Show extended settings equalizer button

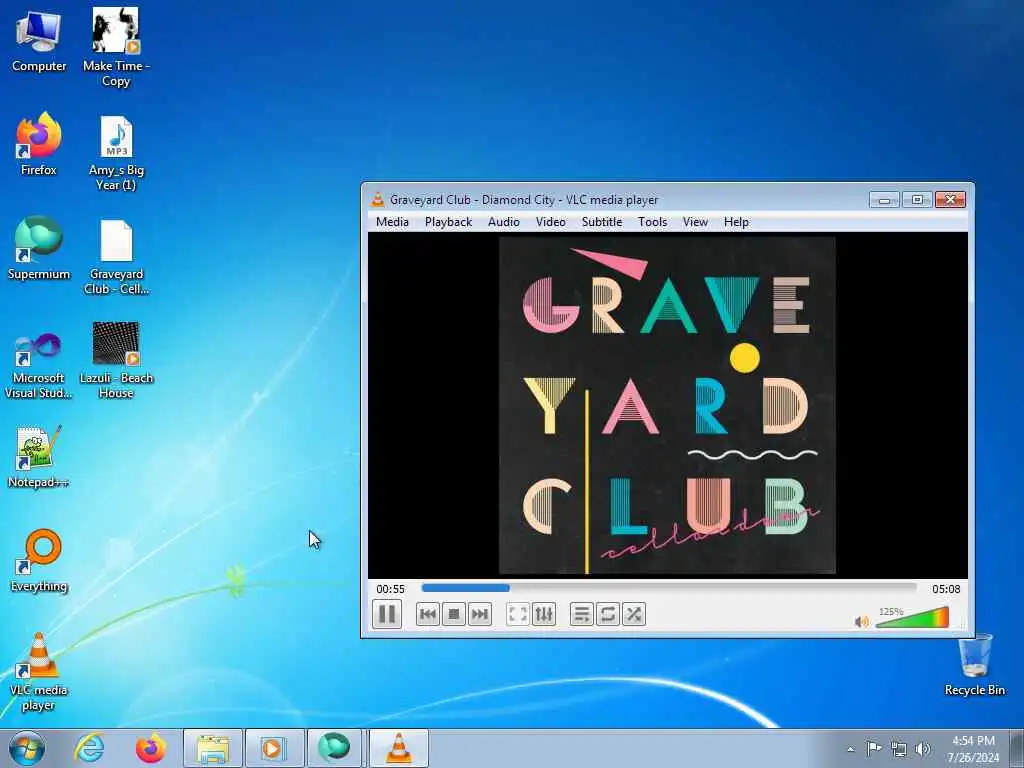pyautogui.click(x=544, y=615)
